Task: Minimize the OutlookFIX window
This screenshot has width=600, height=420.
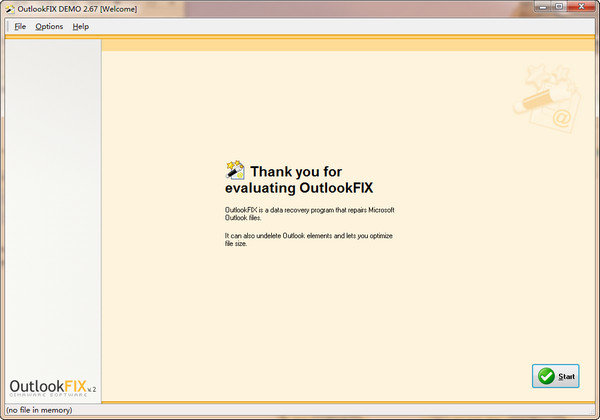Action: click(x=543, y=7)
